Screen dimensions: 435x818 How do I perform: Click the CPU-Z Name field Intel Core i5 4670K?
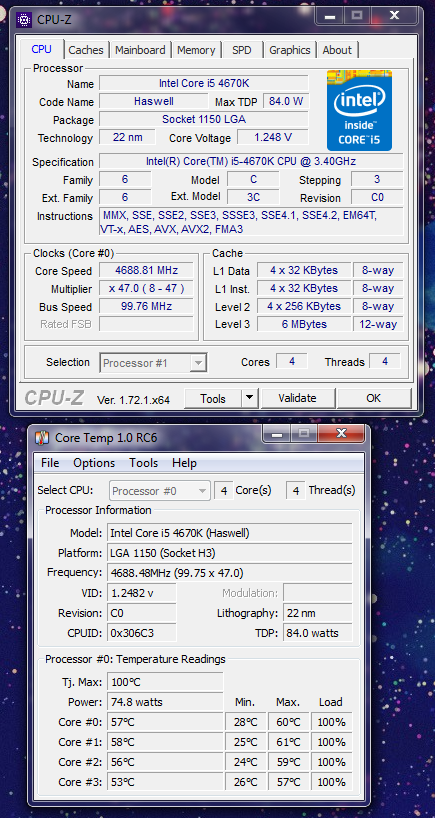203,83
